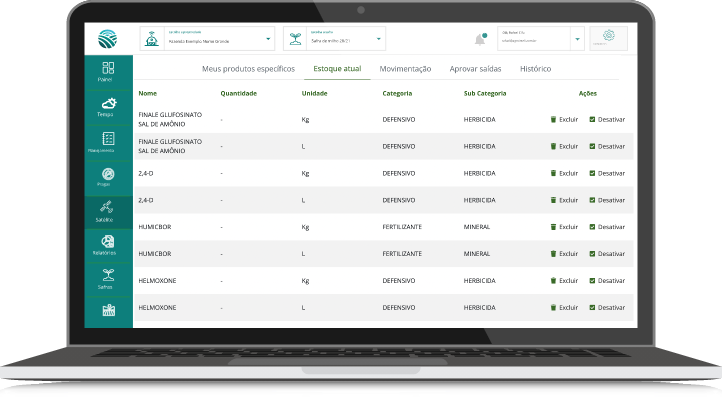The height and width of the screenshot is (400, 722).
Task: Toggle the Desativar checkbox for HELMOXONE Kg row
Action: click(592, 280)
